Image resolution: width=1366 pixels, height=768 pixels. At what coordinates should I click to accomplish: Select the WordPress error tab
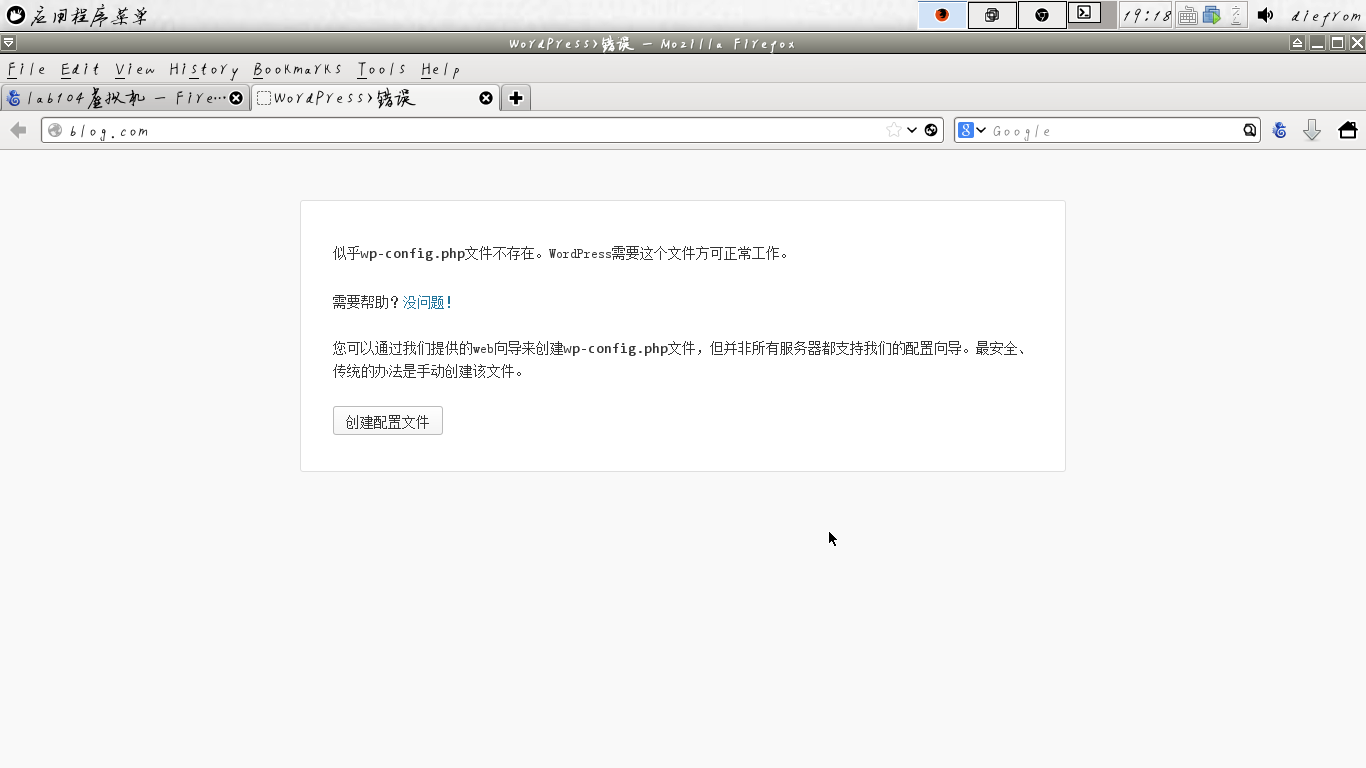[x=375, y=98]
